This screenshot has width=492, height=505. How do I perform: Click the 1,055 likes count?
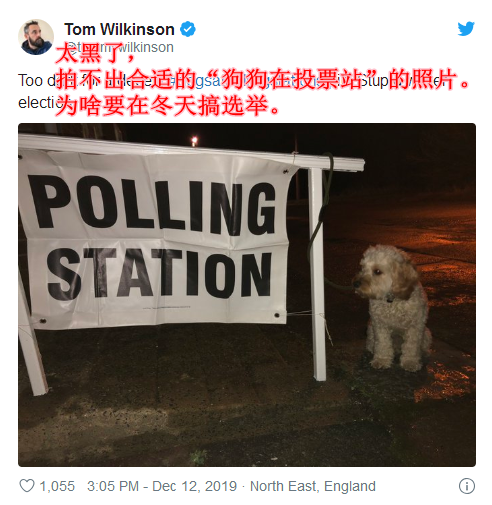[x=57, y=486]
